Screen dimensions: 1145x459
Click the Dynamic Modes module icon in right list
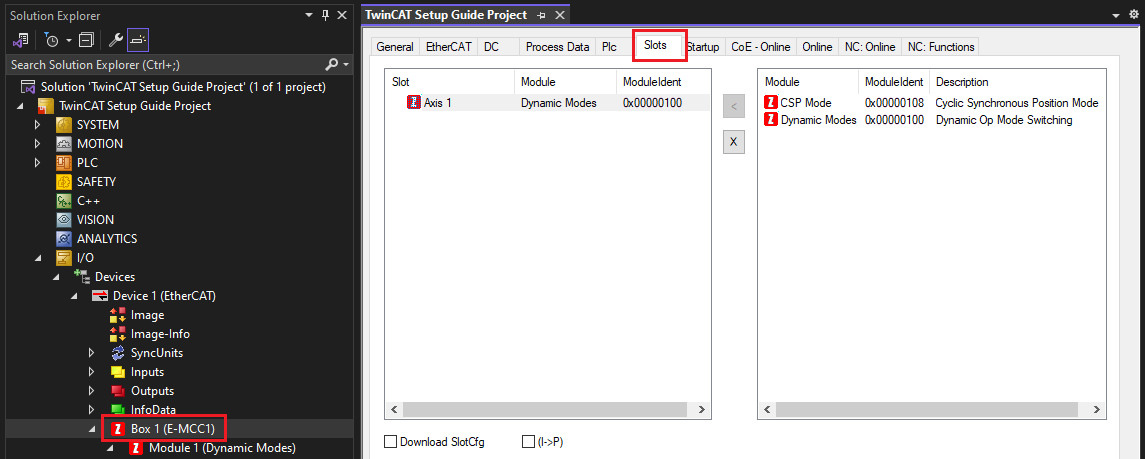tap(770, 120)
